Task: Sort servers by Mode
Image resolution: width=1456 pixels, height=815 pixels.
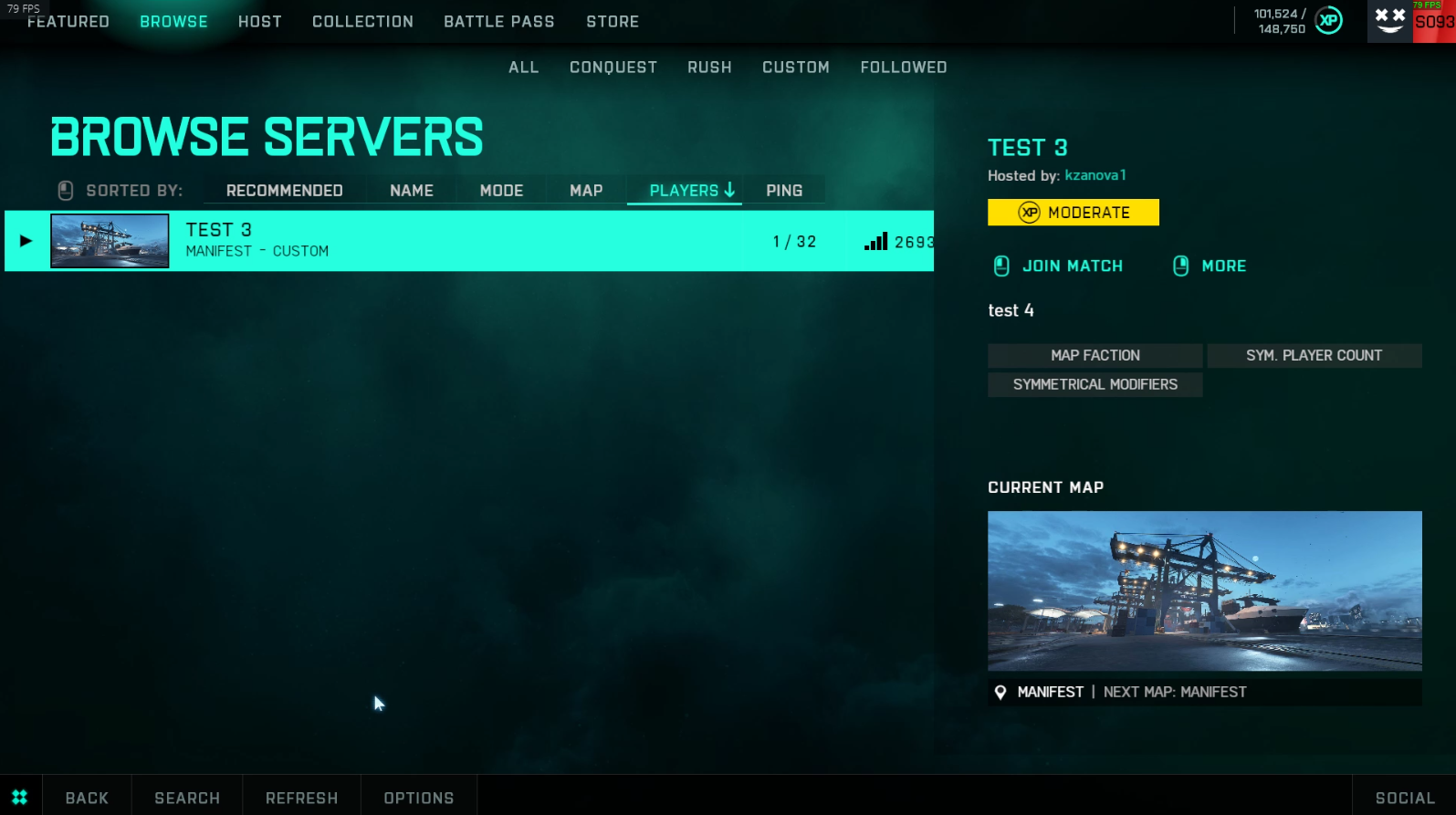Action: coord(502,190)
